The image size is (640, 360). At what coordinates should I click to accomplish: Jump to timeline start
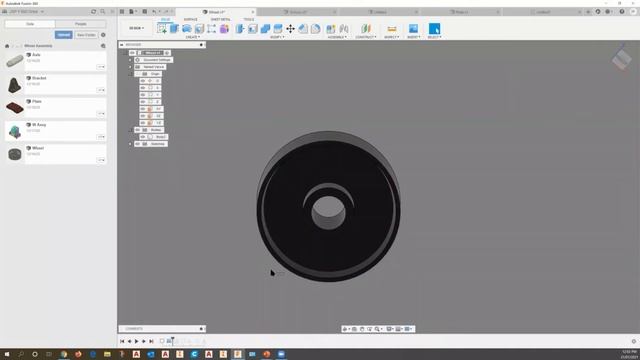point(122,341)
